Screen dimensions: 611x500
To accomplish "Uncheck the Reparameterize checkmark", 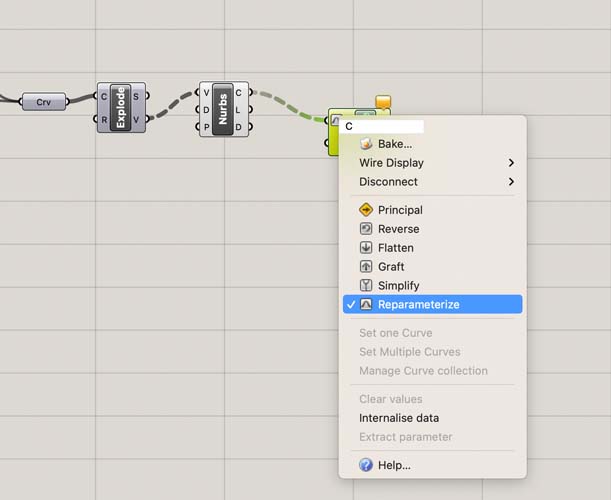I will pyautogui.click(x=351, y=304).
